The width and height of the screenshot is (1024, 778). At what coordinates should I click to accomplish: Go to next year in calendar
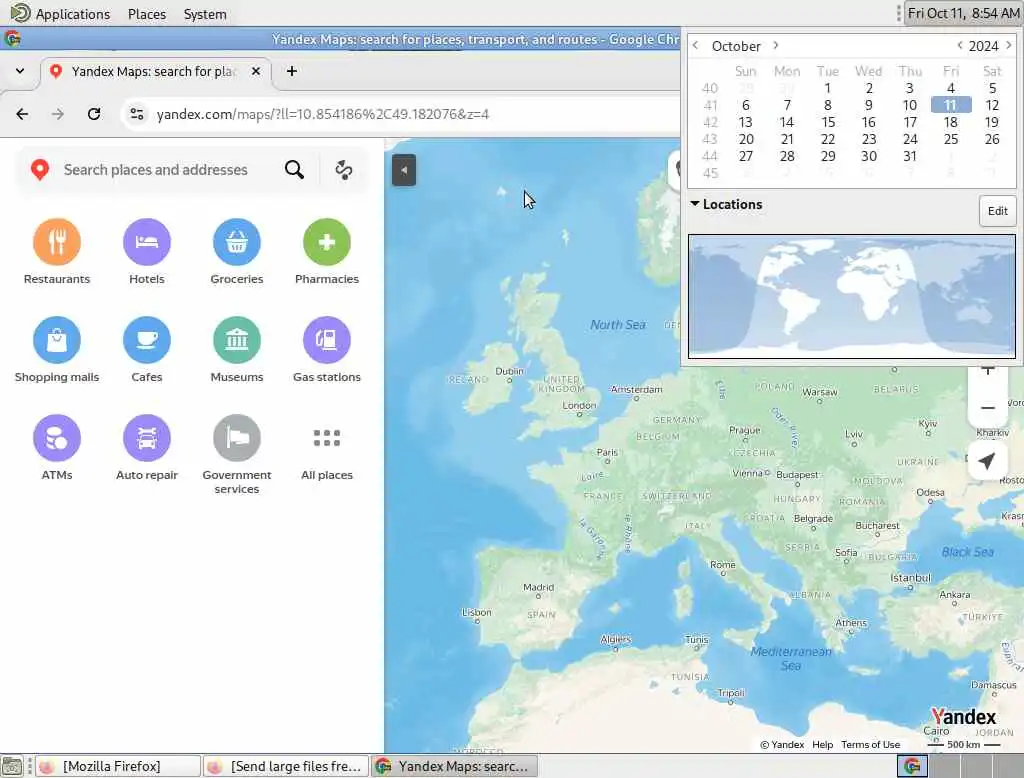pos(1009,46)
